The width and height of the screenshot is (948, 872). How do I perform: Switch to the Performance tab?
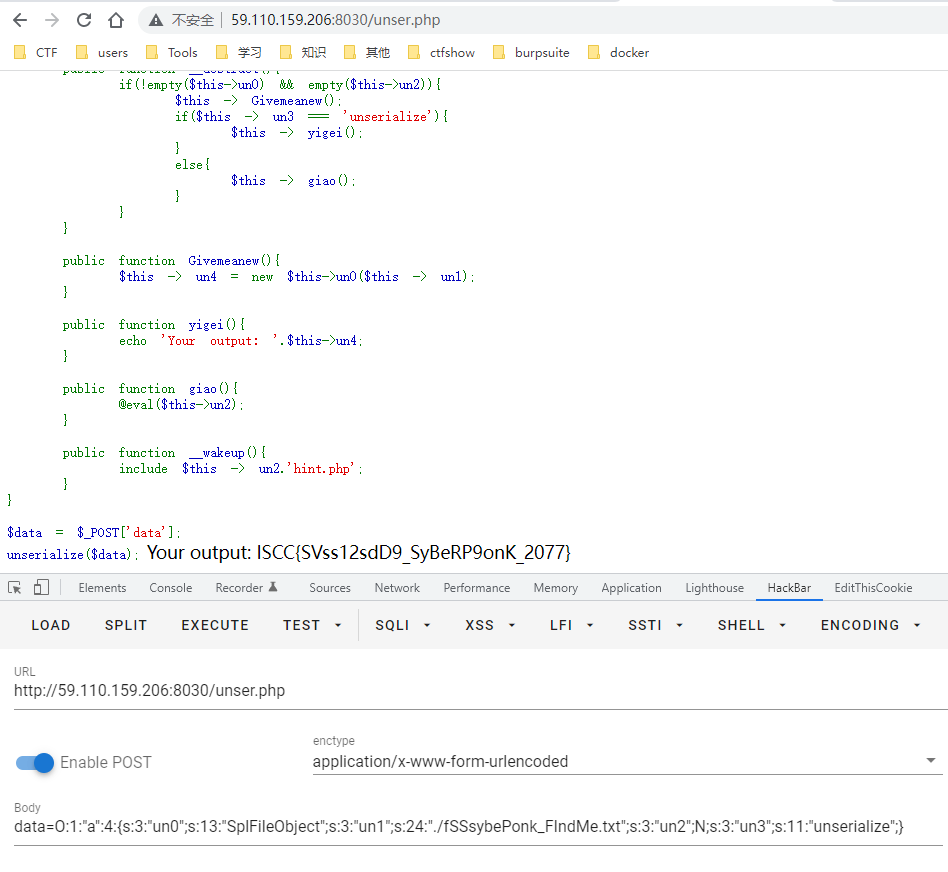click(476, 588)
